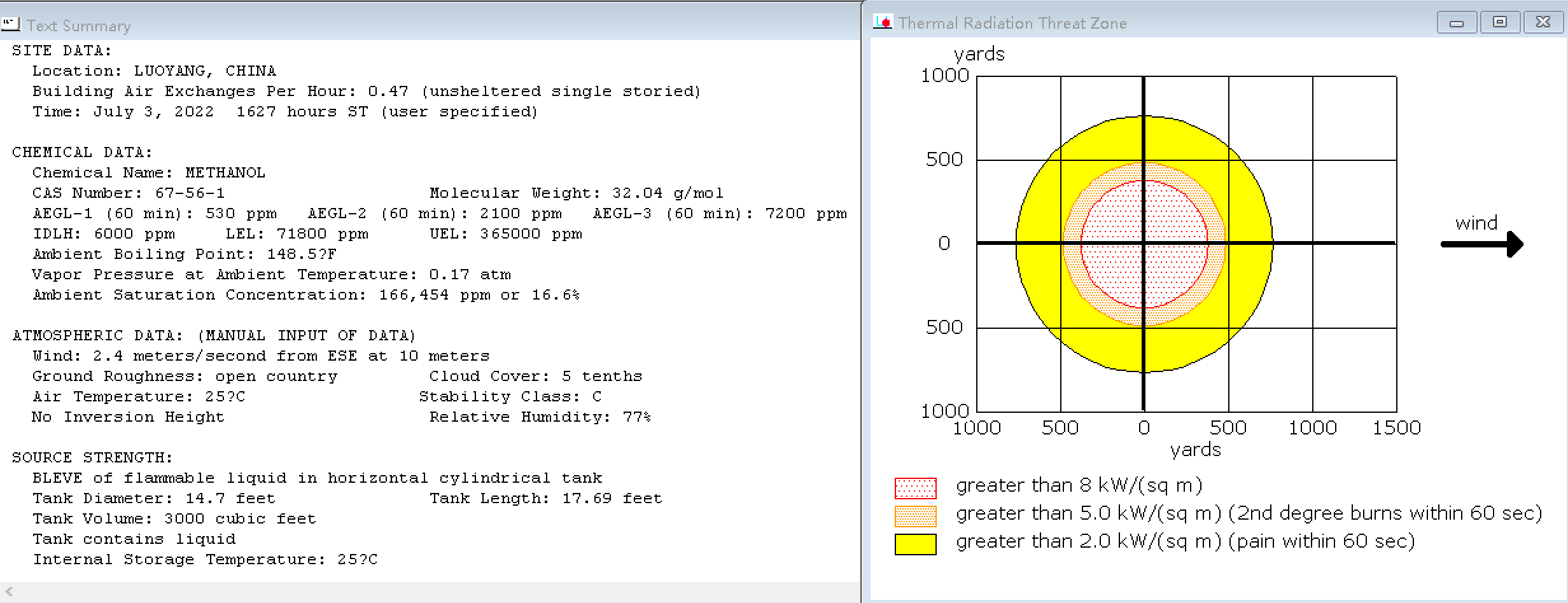This screenshot has width=1568, height=603.
Task: Click the Text Summary window icon
Action: (x=11, y=25)
